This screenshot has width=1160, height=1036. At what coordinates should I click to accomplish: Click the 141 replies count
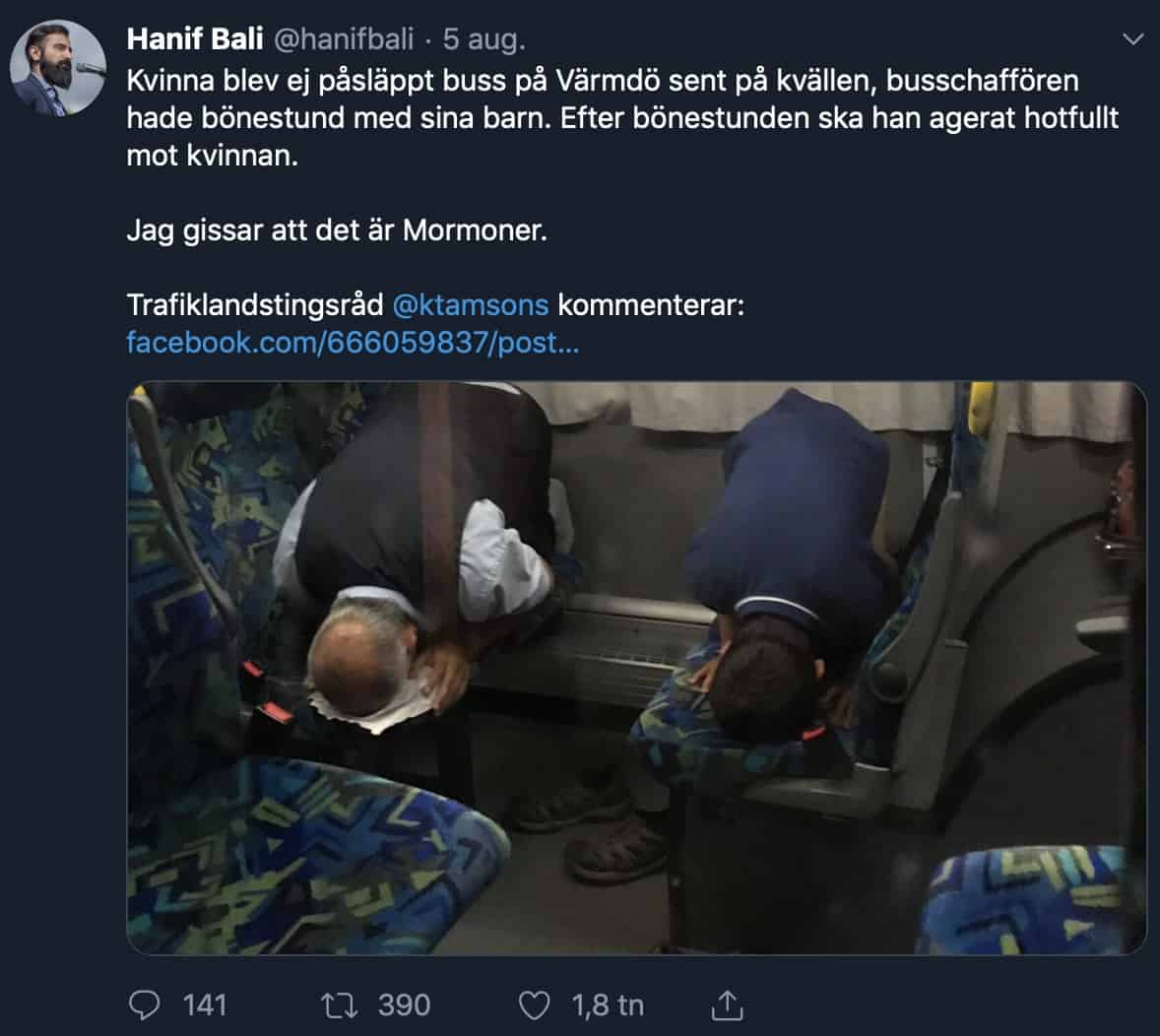coord(205,1005)
